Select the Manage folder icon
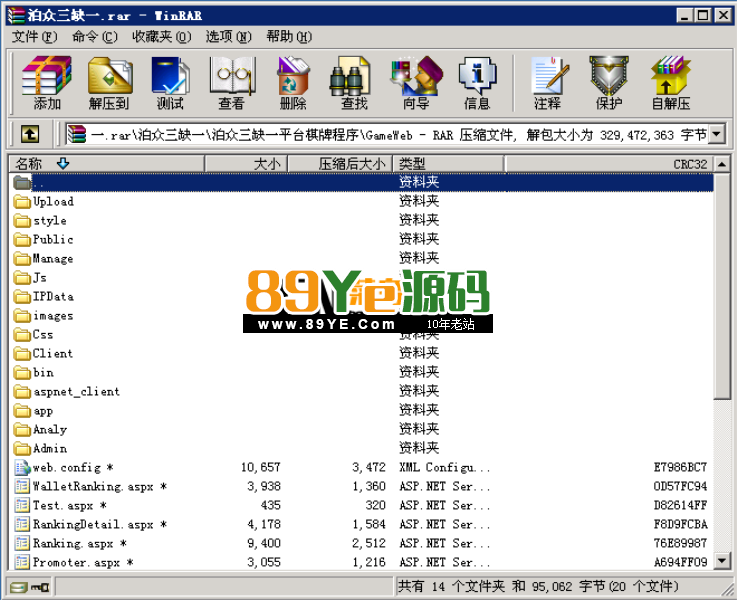737x600 pixels. (x=22, y=258)
